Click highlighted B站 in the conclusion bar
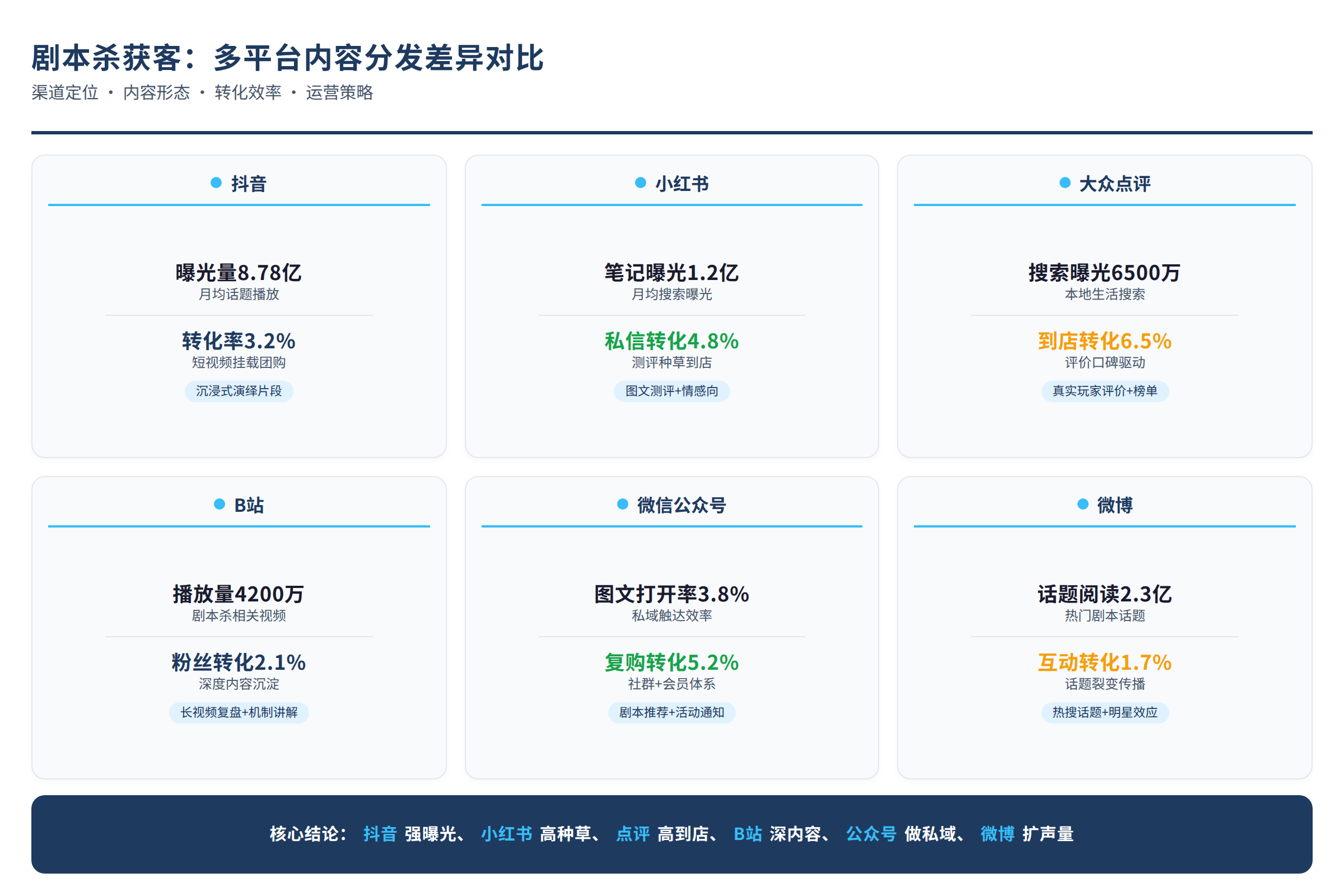Image resolution: width=1344 pixels, height=896 pixels. click(748, 834)
